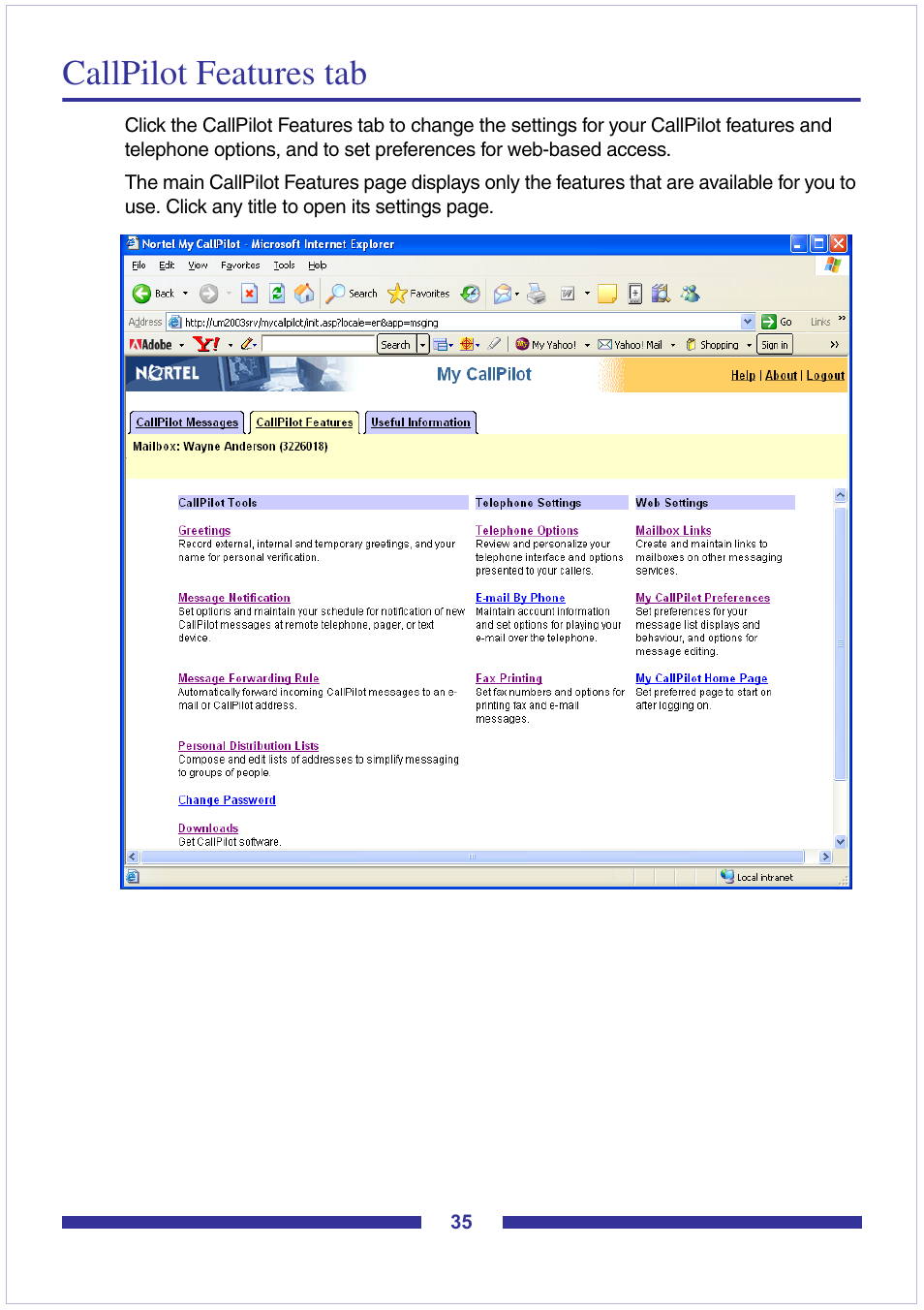Screen dimensions: 924x1310
Task: Open the Telephone Options link
Action: 527,531
